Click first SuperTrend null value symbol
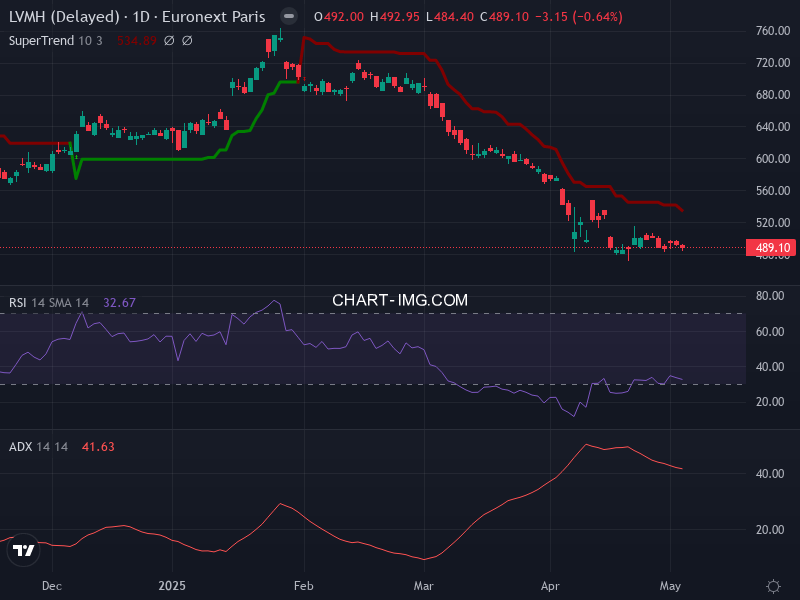800x600 pixels. click(x=169, y=41)
